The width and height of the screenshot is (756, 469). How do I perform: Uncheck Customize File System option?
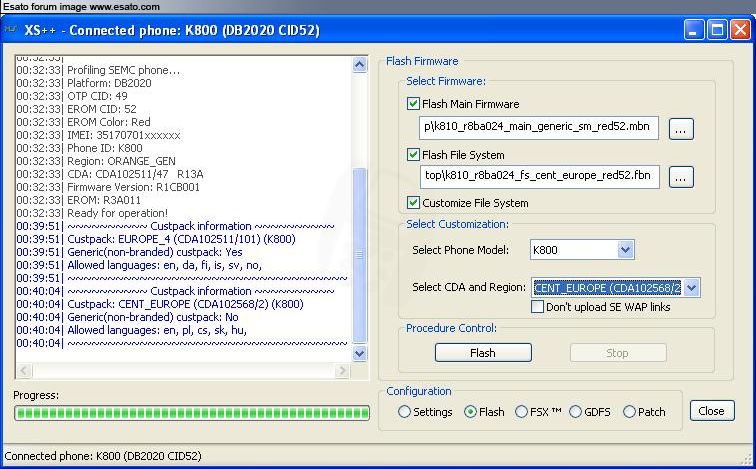tap(413, 202)
